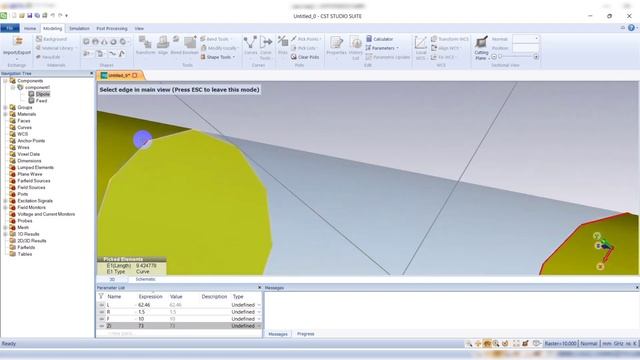Open the Parameters dropdown

382,48
